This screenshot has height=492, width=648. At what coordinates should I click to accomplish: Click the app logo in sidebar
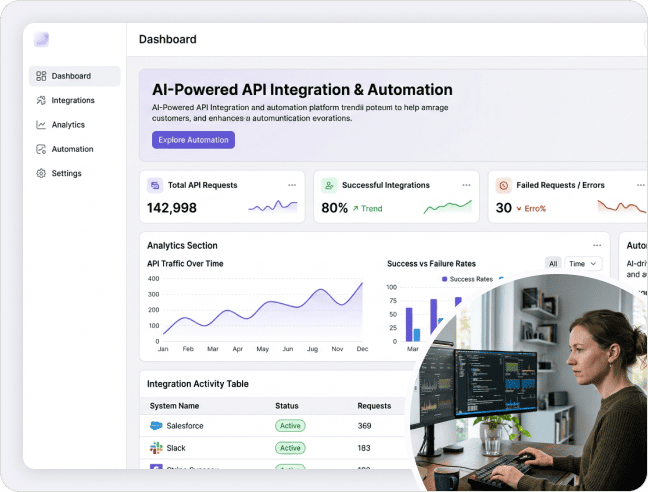[x=41, y=40]
